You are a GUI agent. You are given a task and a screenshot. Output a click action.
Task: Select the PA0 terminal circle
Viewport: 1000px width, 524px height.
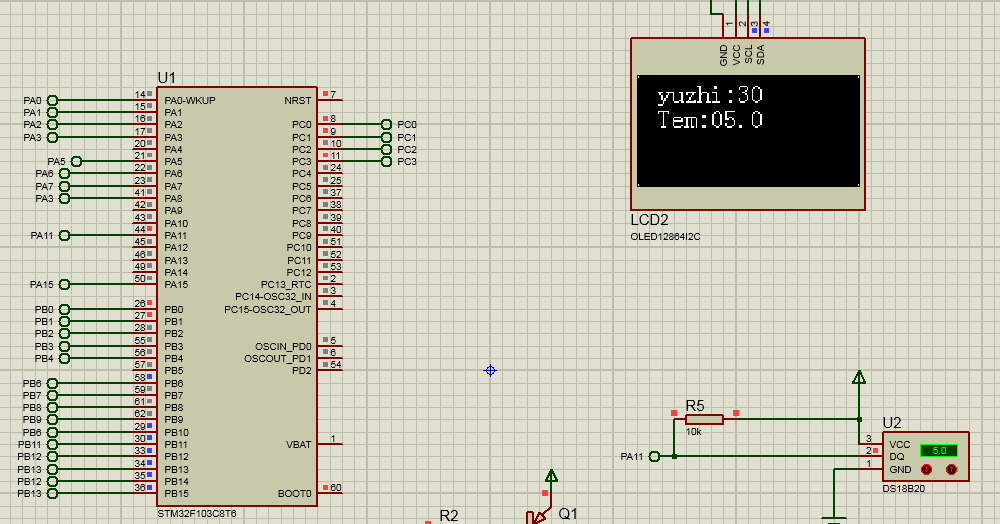tap(52, 101)
